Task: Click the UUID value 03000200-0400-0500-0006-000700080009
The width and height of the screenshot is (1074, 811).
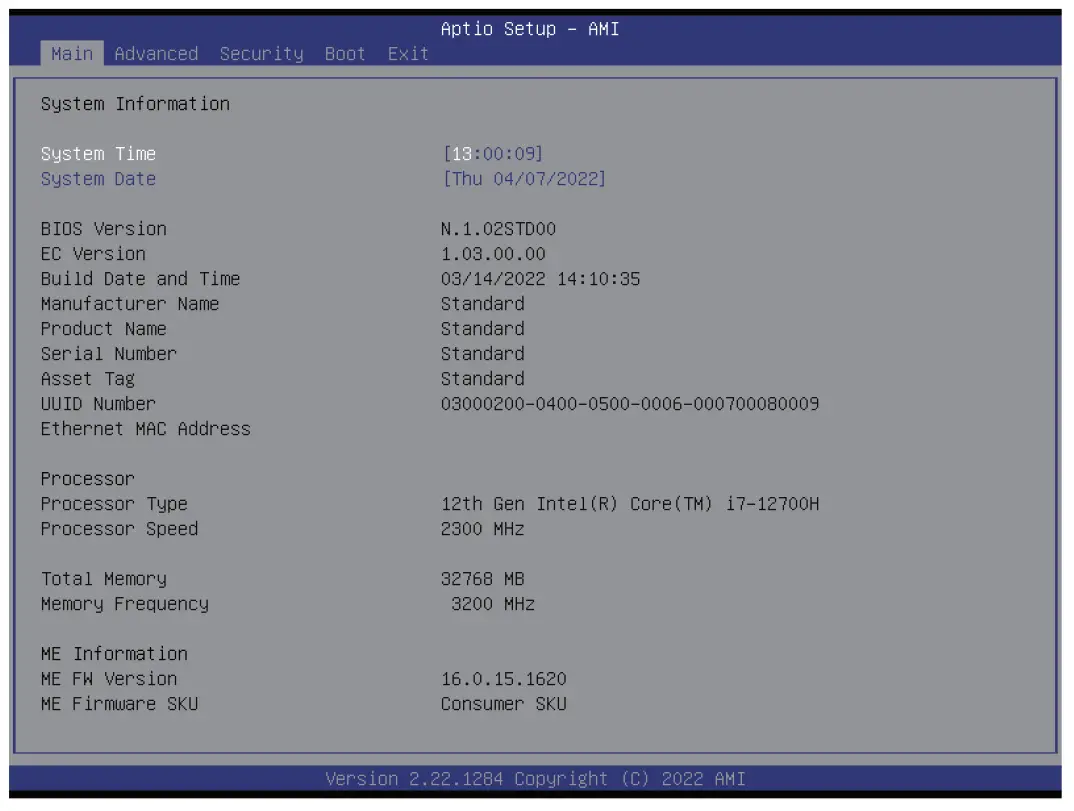Action: tap(630, 404)
